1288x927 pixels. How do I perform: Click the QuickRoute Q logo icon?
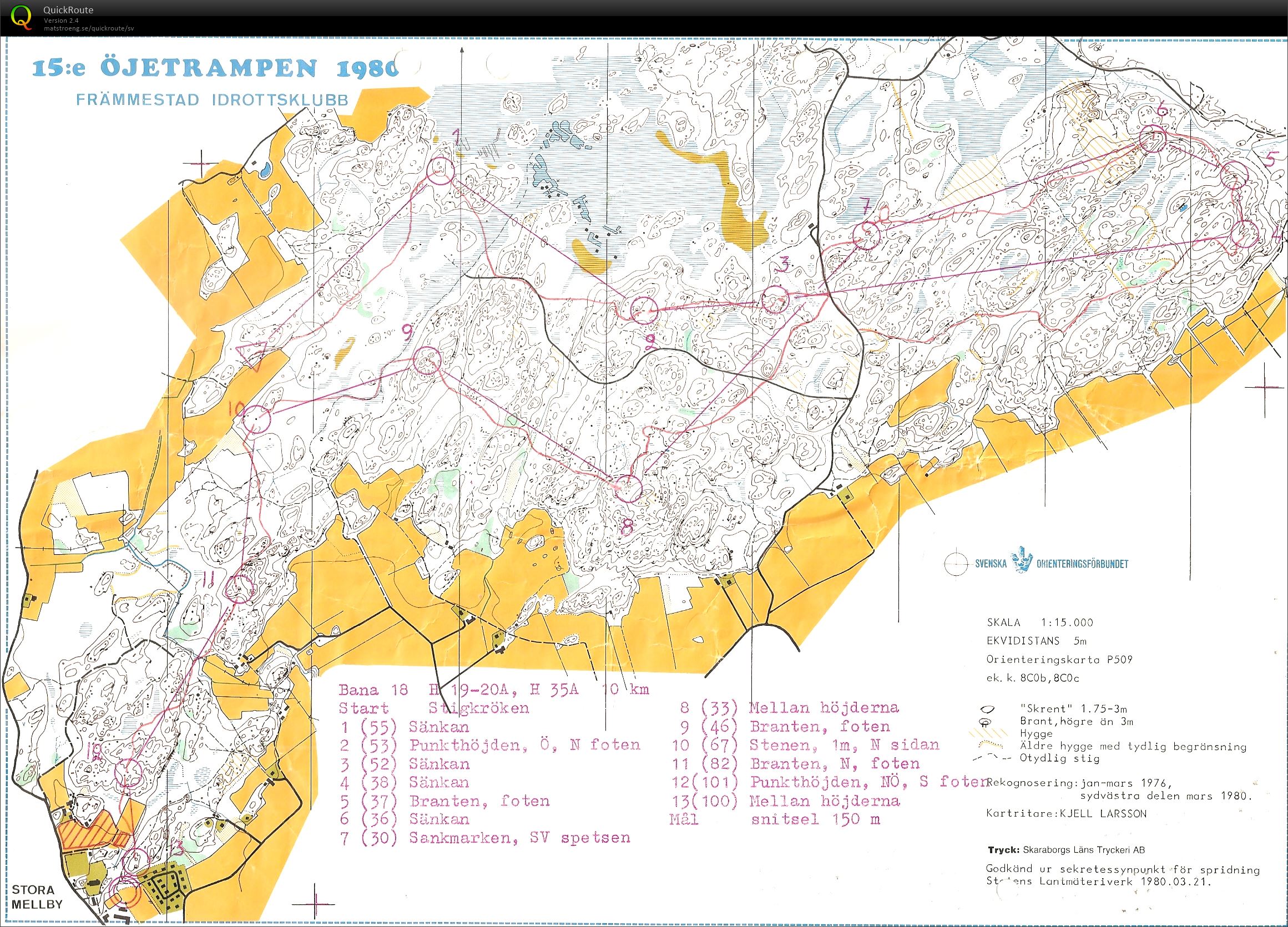coord(22,17)
